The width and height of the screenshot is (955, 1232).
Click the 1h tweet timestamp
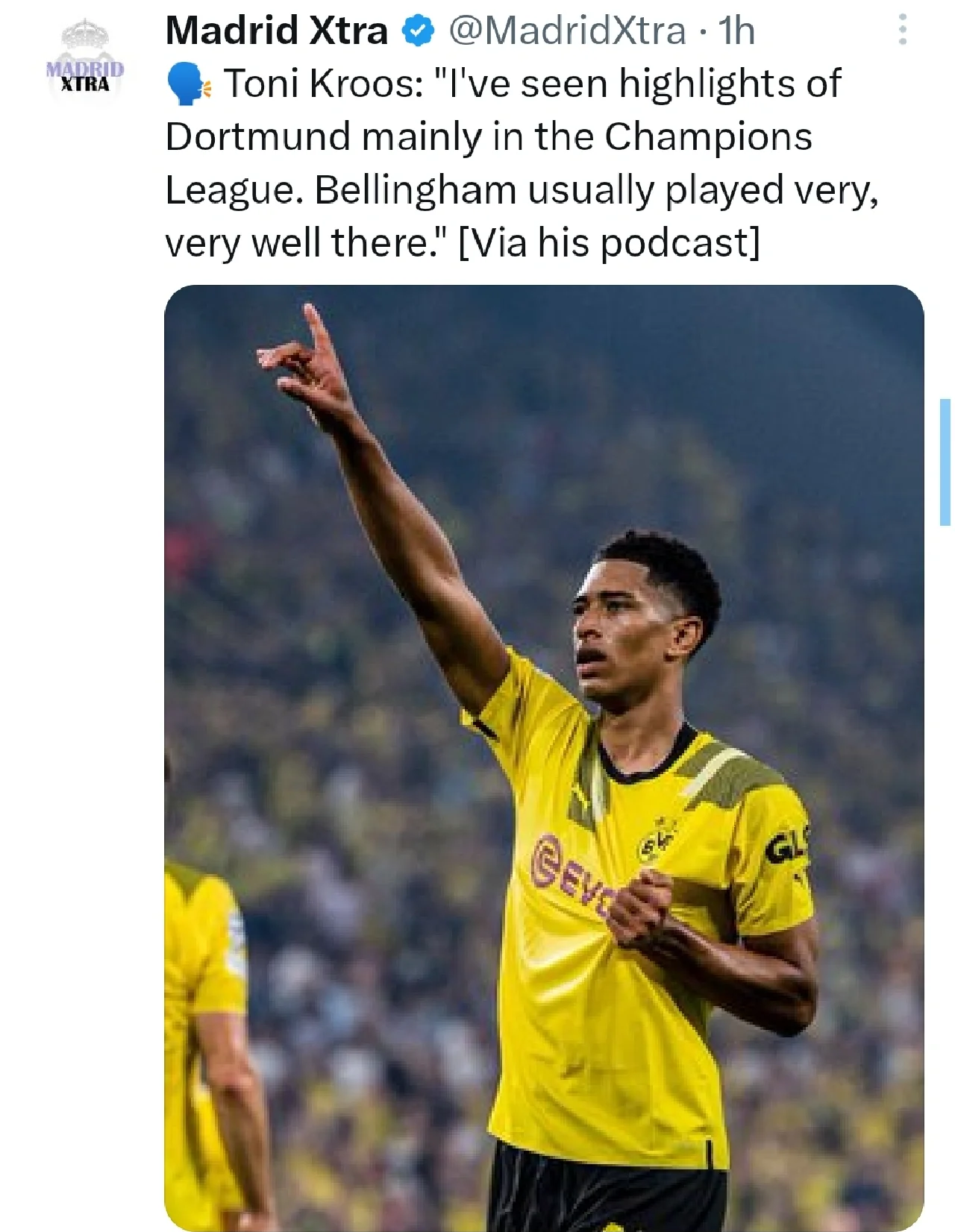pos(736,31)
